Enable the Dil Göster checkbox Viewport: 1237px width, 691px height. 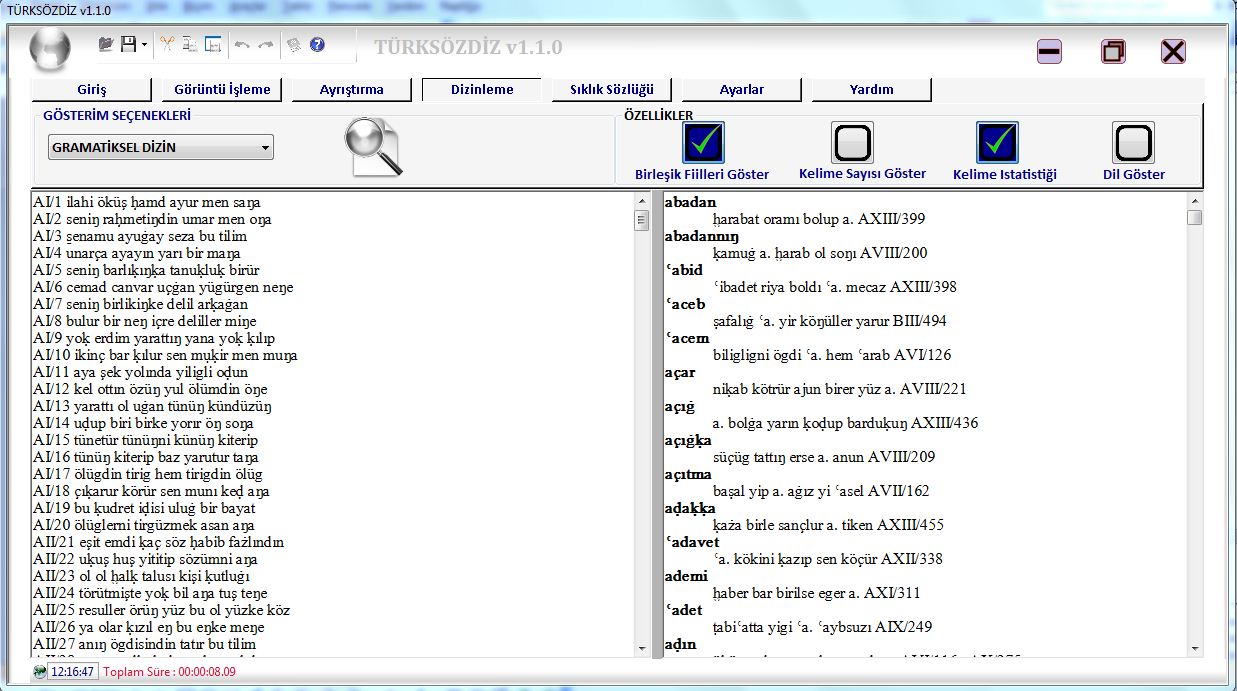pyautogui.click(x=1133, y=143)
